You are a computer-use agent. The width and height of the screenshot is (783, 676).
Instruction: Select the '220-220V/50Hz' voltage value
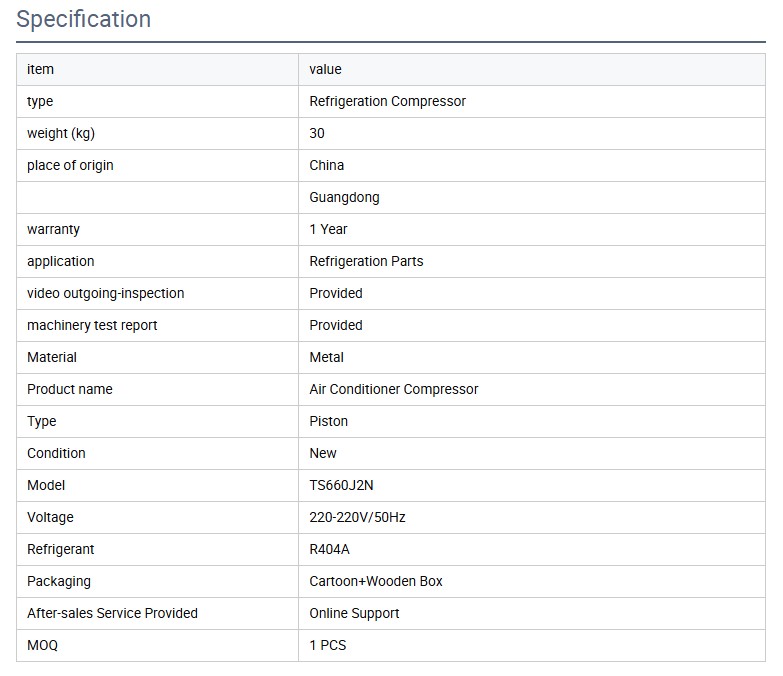(x=358, y=517)
